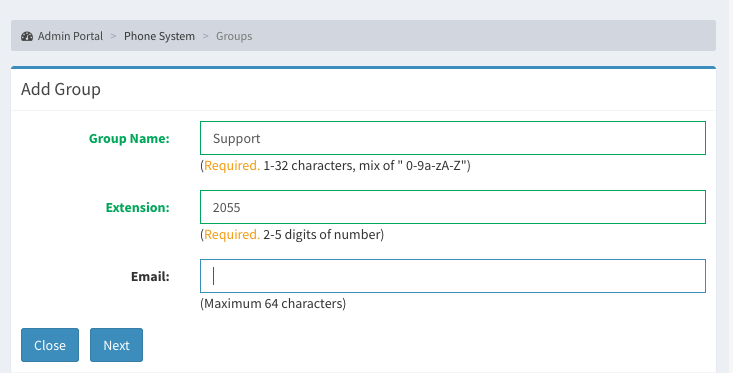The image size is (733, 373).
Task: Click the Extension label
Action: [x=137, y=207]
